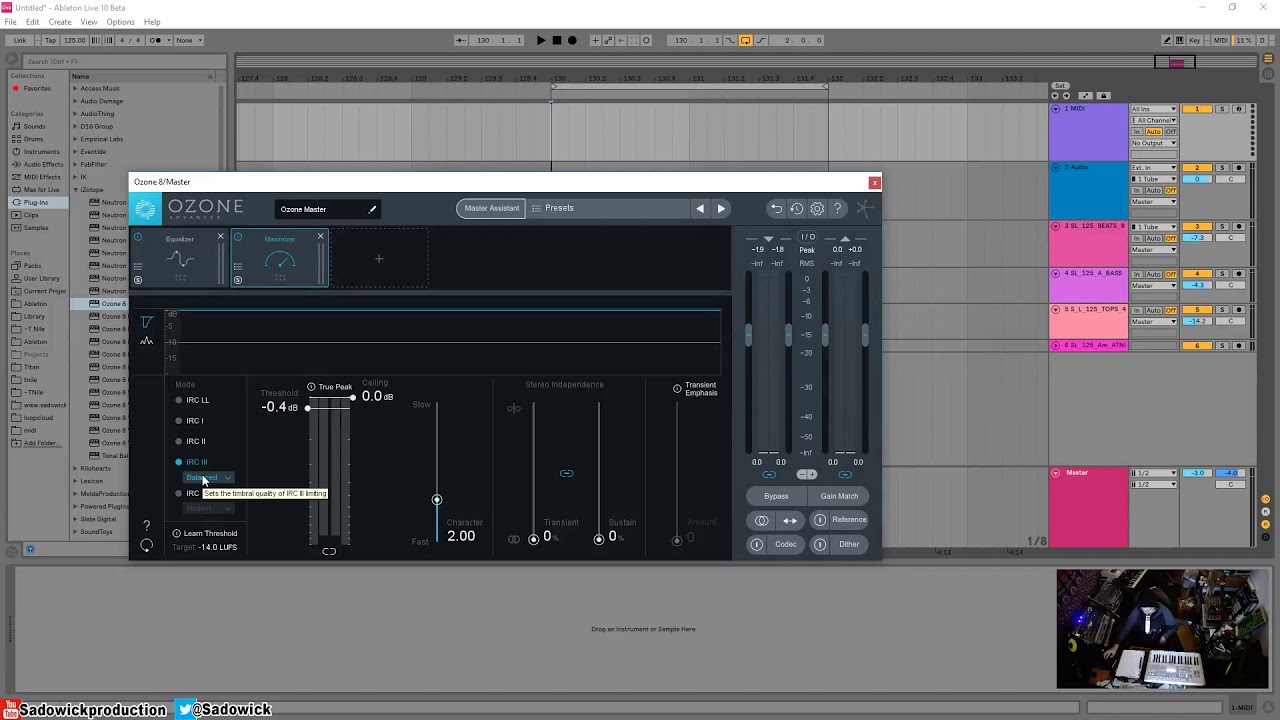1280x720 pixels.
Task: Click the link icon under threshold meters
Action: [329, 551]
